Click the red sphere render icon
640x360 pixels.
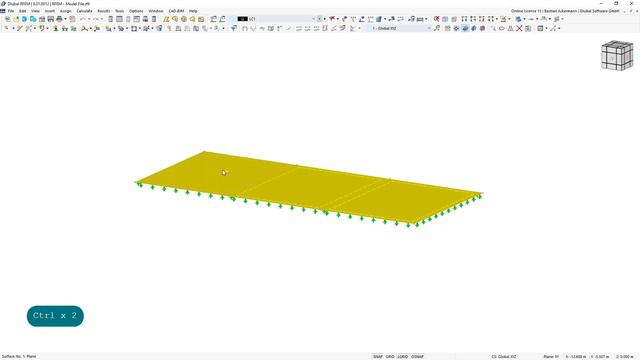[x=482, y=28]
